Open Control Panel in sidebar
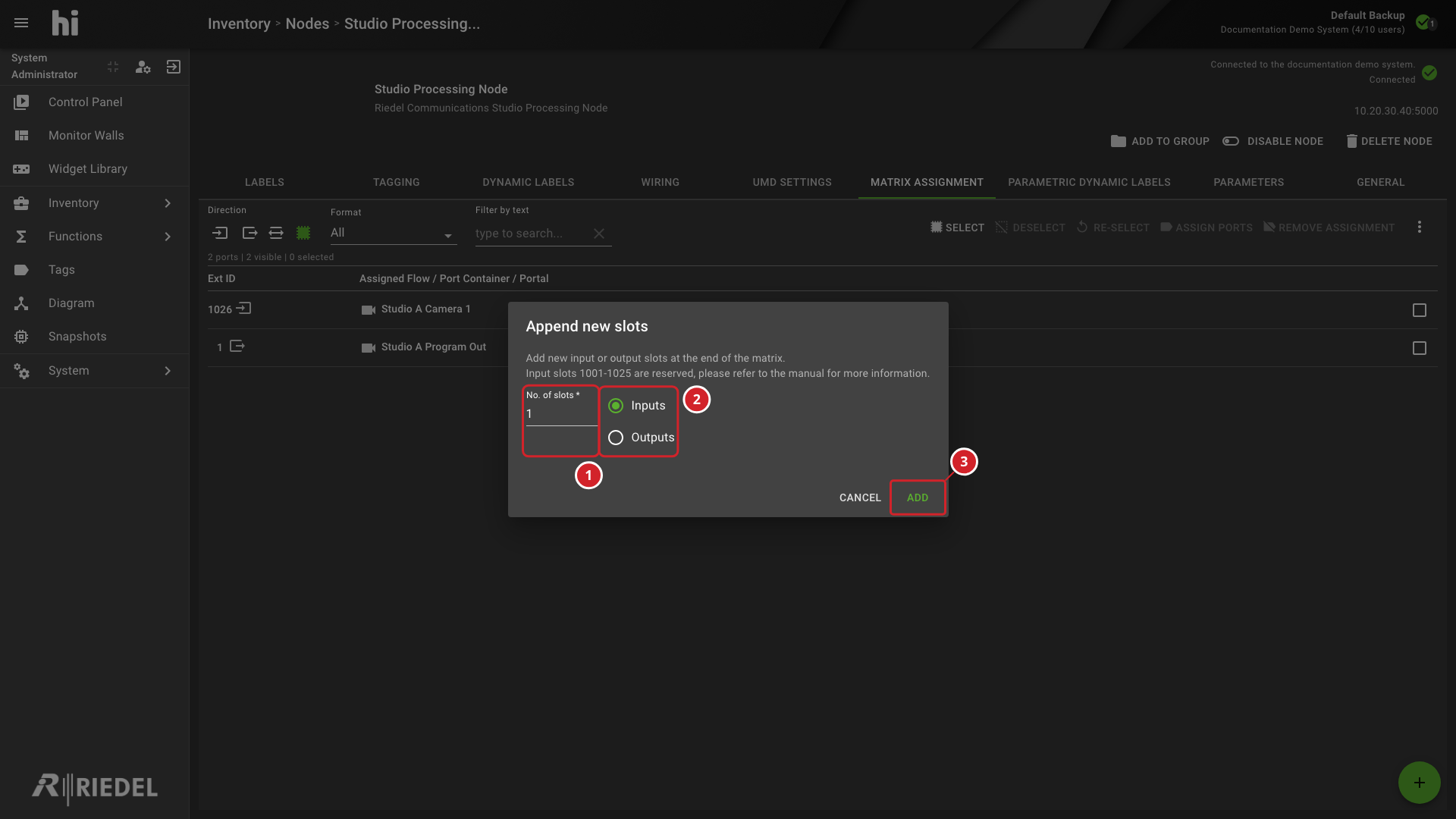Viewport: 1456px width, 819px height. pos(94,102)
